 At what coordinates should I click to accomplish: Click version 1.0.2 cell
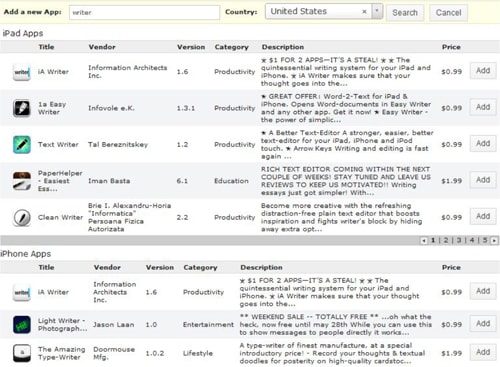pyautogui.click(x=155, y=353)
